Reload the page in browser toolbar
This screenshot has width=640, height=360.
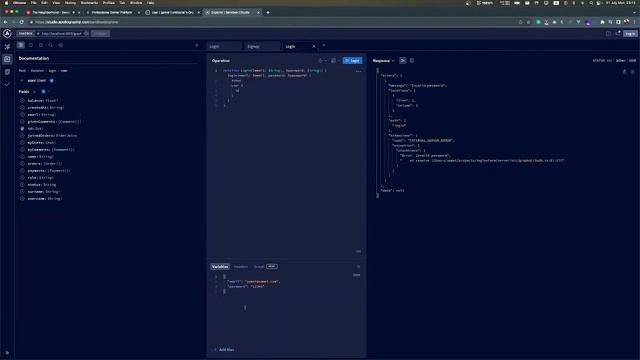click(22, 22)
